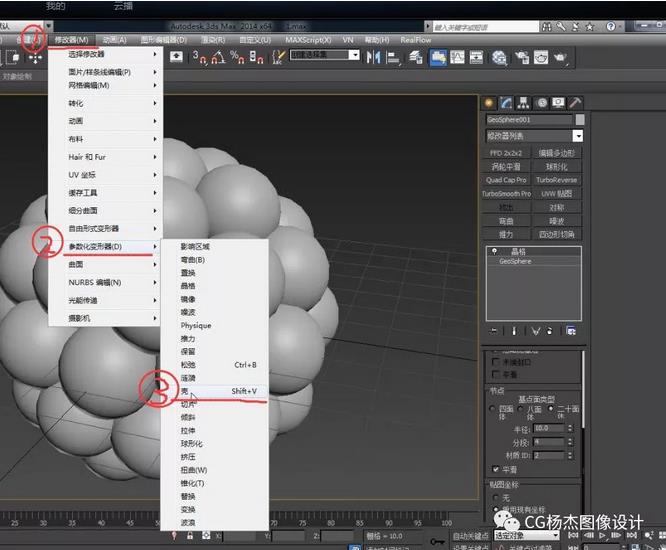This screenshot has width=666, height=550.
Task: Open the Modify command panel tab
Action: [506, 103]
